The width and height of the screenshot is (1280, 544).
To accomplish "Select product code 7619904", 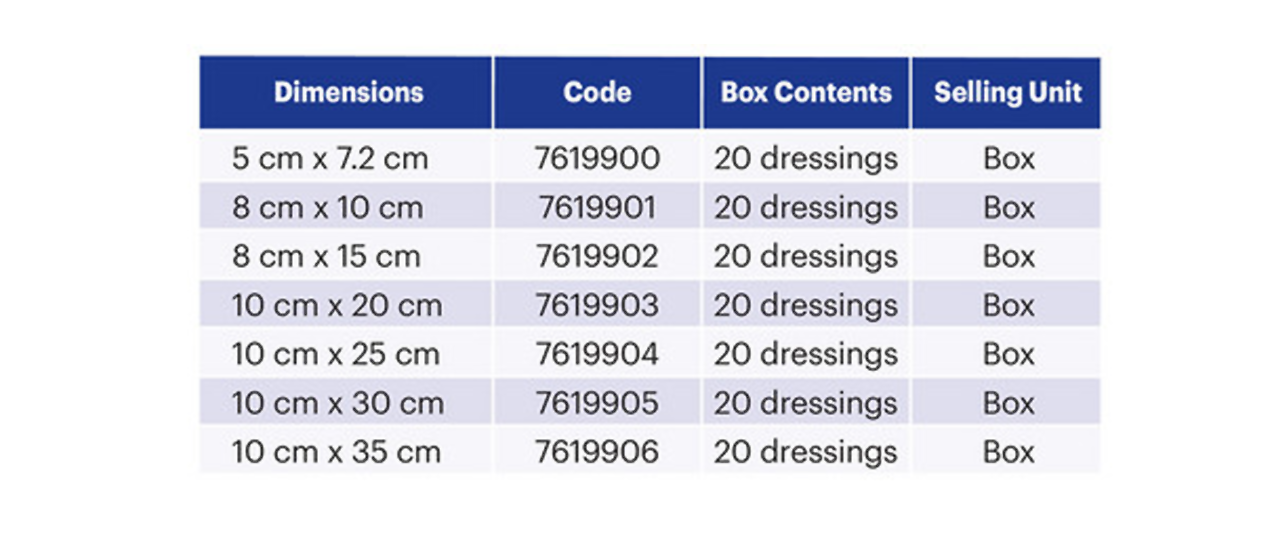I will (597, 355).
